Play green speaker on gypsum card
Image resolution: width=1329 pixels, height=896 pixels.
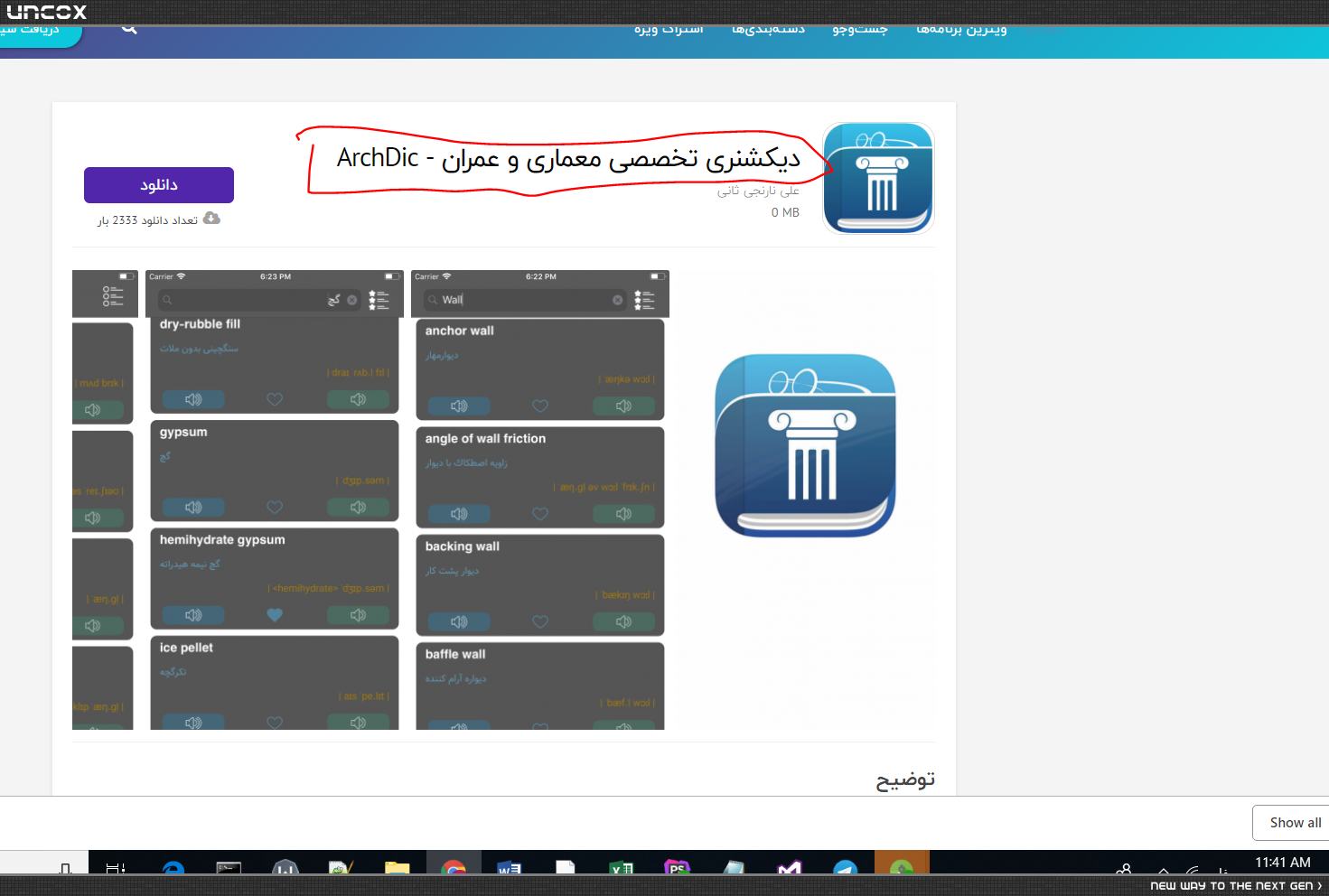pyautogui.click(x=358, y=508)
